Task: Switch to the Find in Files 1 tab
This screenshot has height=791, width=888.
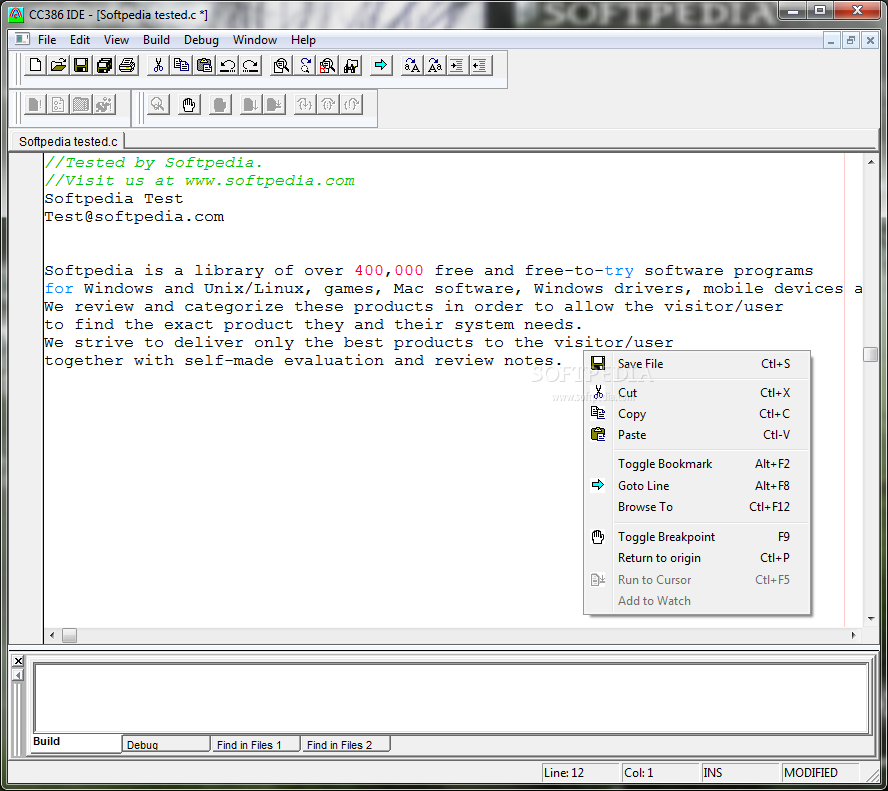Action: point(256,745)
